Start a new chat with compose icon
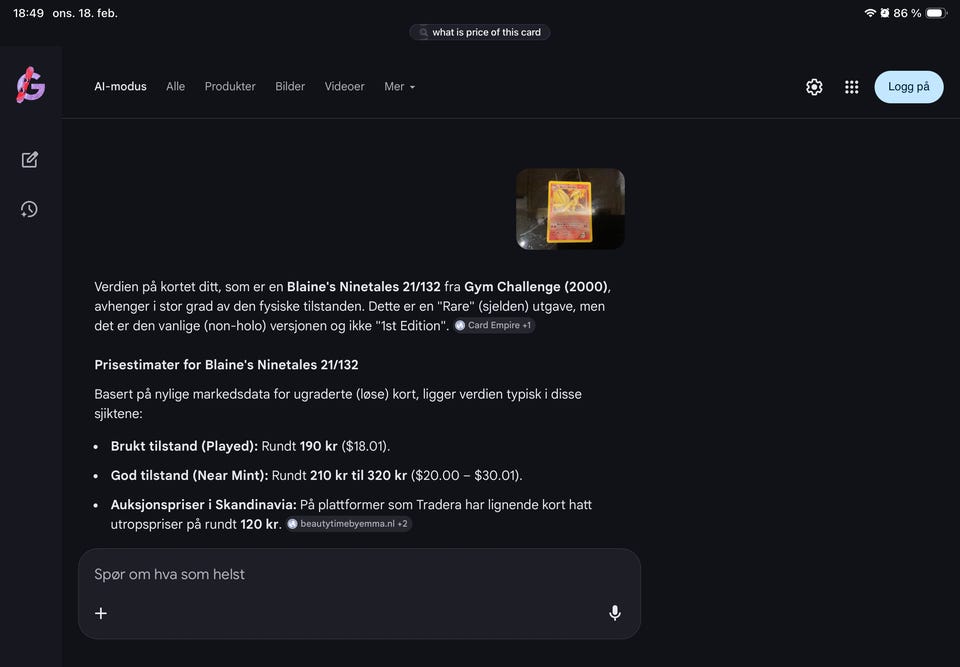This screenshot has height=667, width=960. tap(29, 160)
